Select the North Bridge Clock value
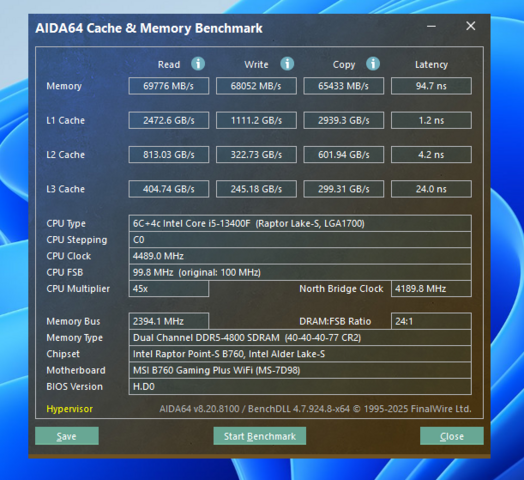 click(x=431, y=288)
